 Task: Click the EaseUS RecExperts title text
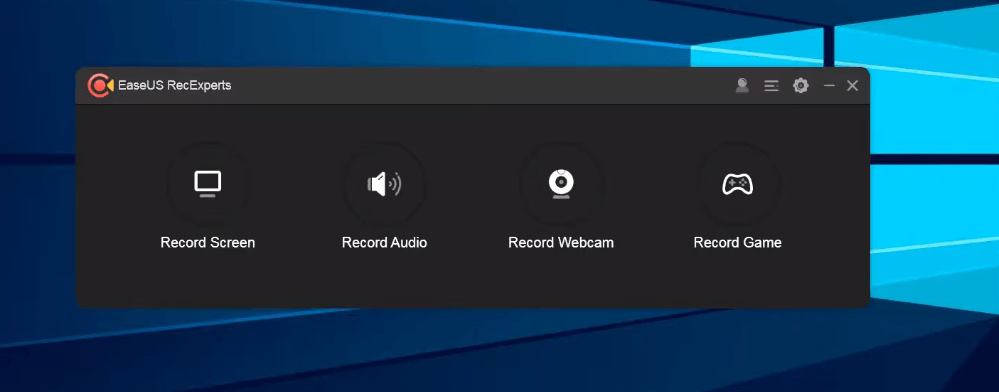175,85
